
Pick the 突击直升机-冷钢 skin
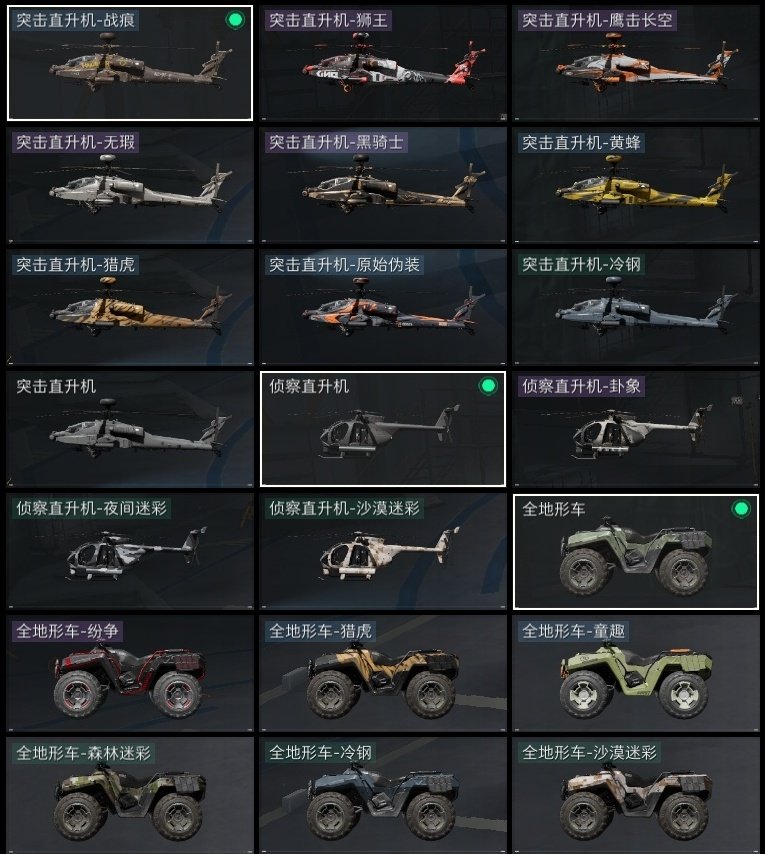[636, 307]
